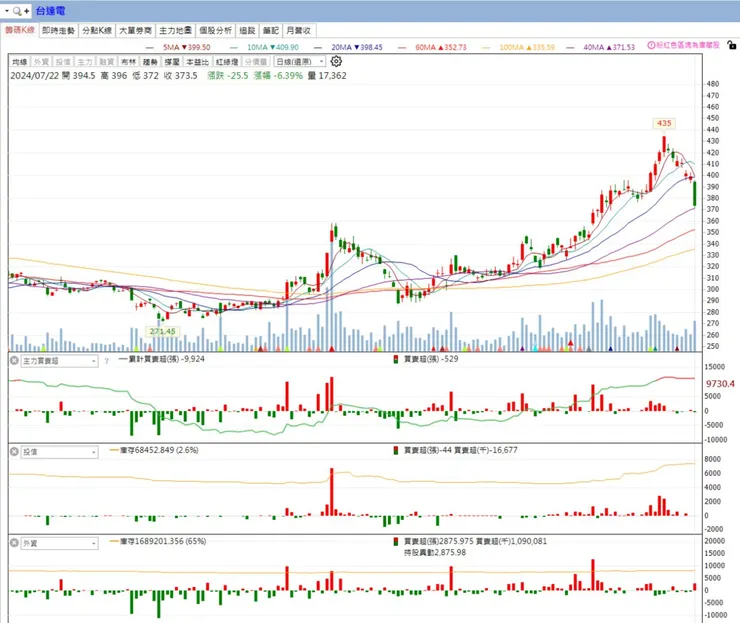Toggle the 趨勢 trend line button
740x623 pixels.
coord(150,62)
